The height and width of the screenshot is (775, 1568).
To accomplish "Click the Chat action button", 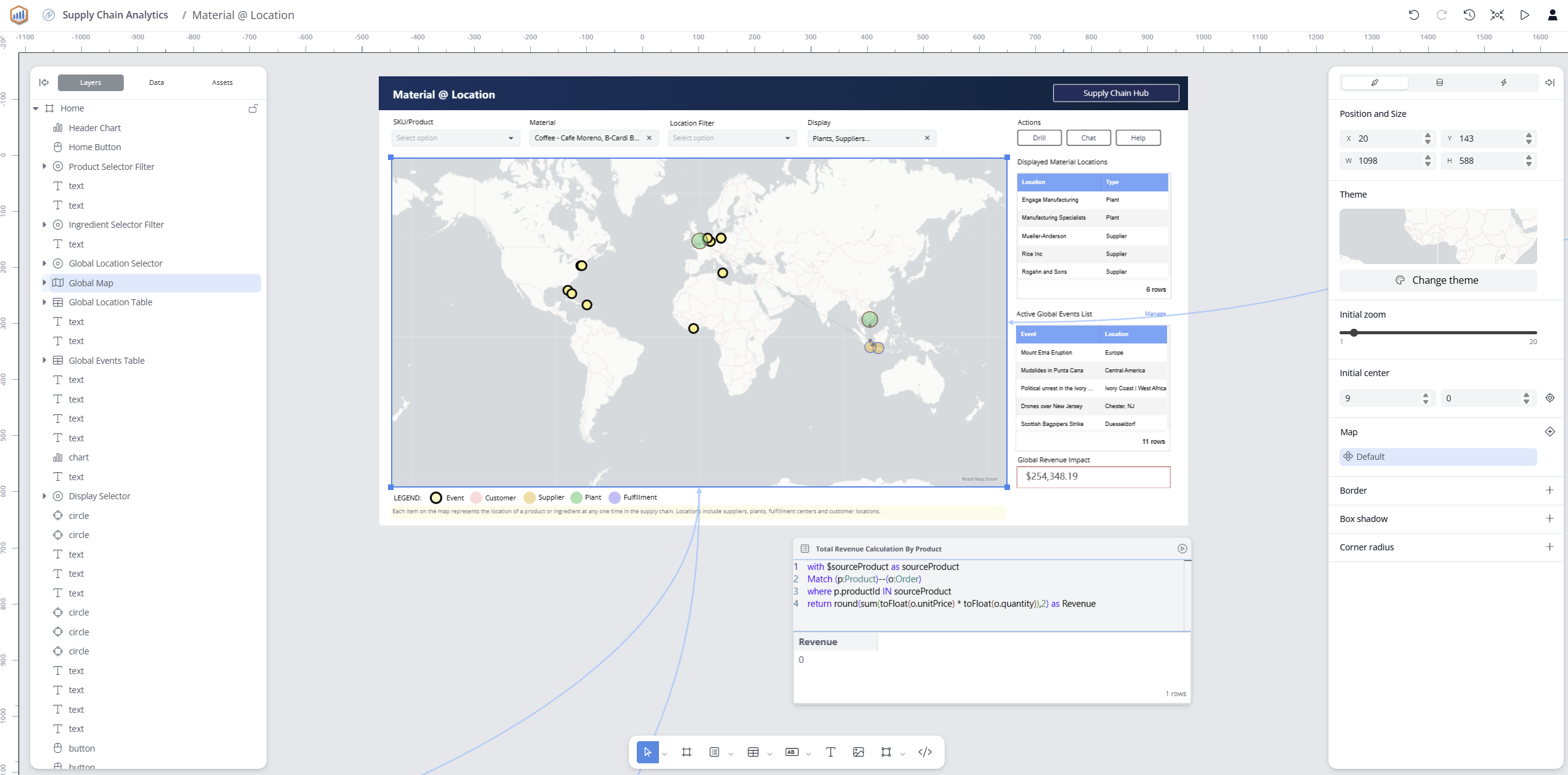I will [x=1089, y=138].
